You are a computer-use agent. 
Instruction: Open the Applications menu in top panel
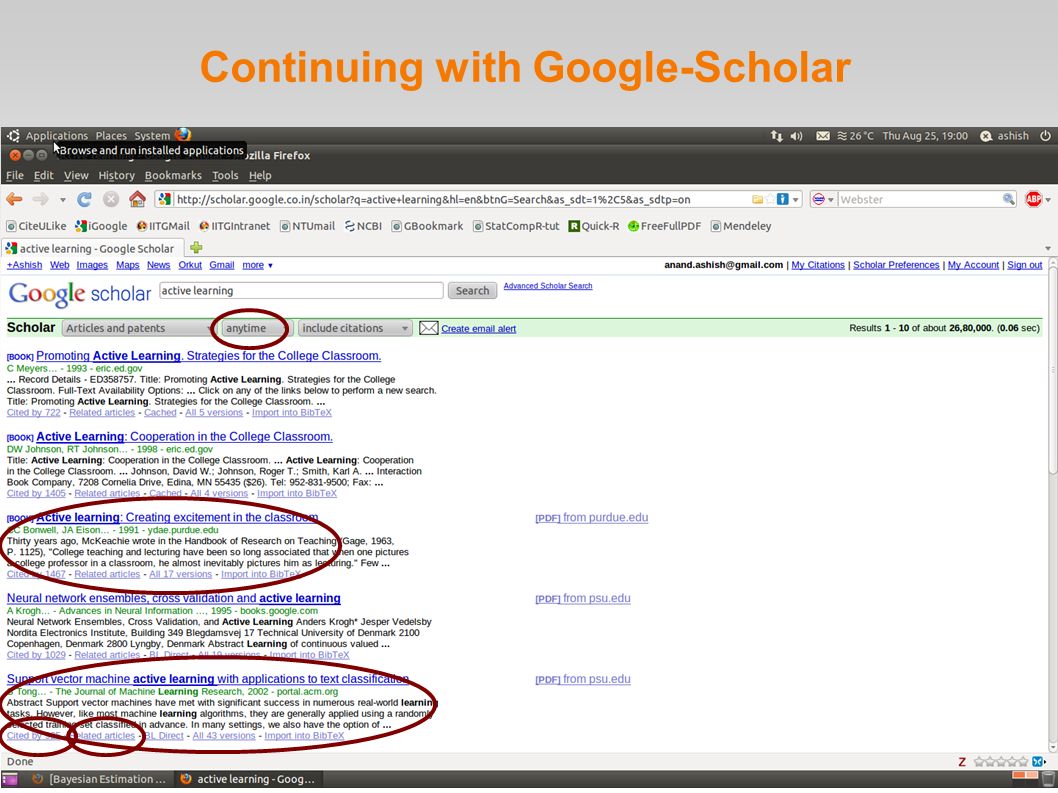click(x=57, y=136)
